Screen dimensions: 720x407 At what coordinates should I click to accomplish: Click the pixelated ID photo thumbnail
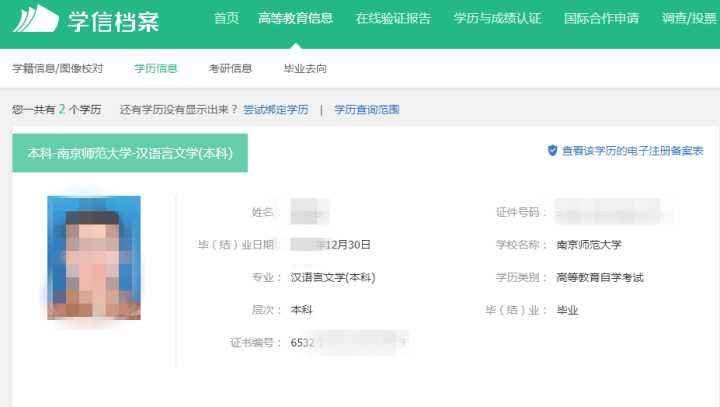tap(94, 258)
